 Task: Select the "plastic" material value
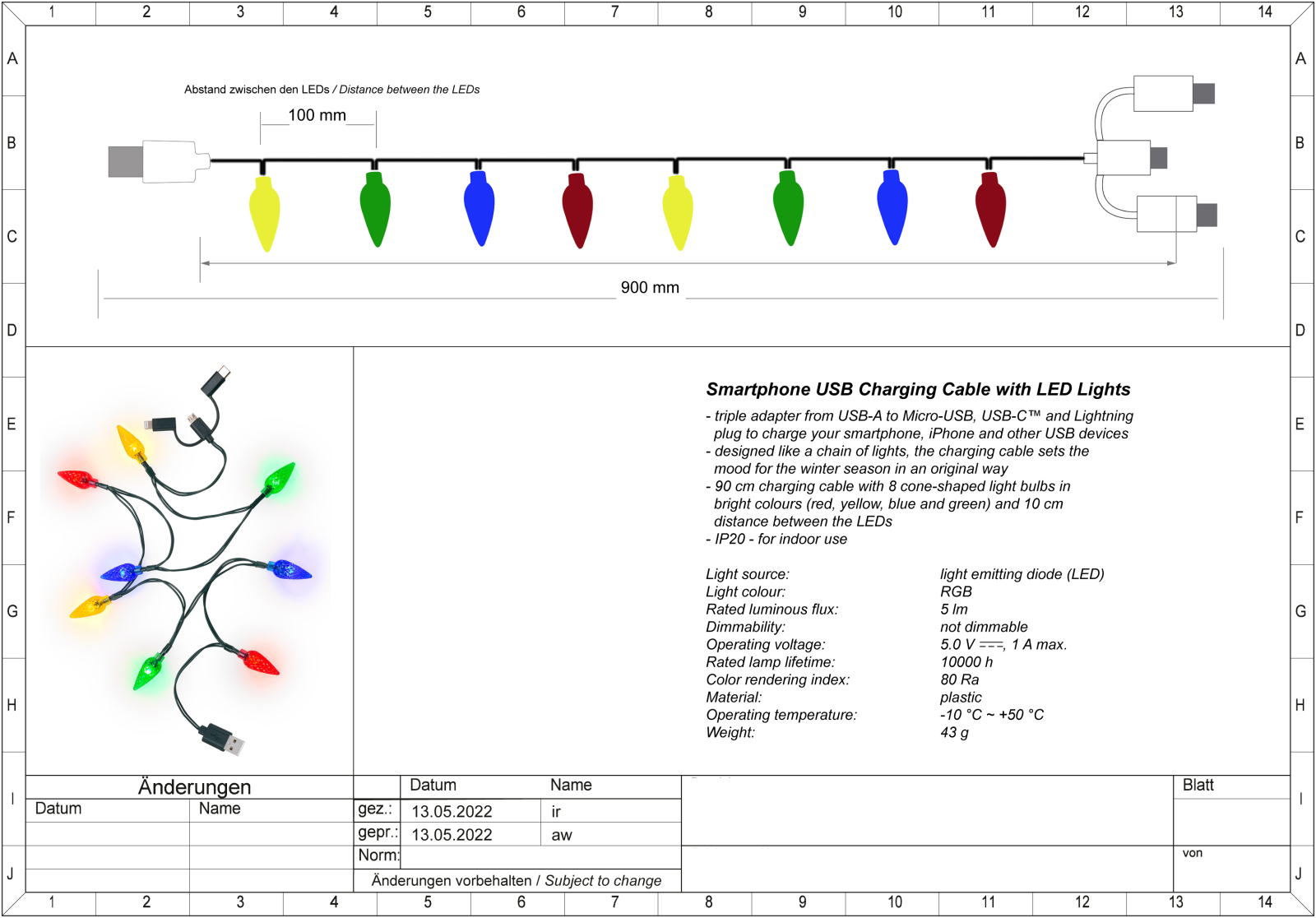point(961,698)
